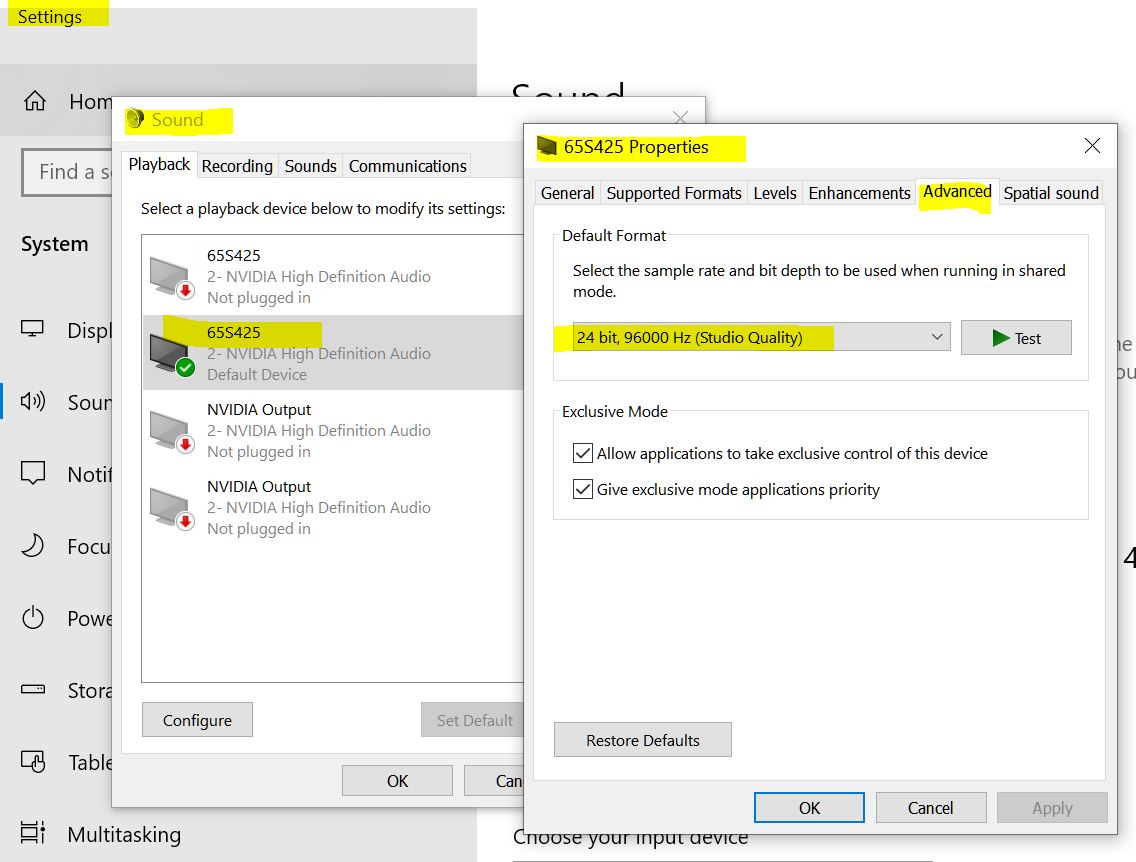
Task: Click OK in 65S425 Properties dialog
Action: pyautogui.click(x=809, y=808)
